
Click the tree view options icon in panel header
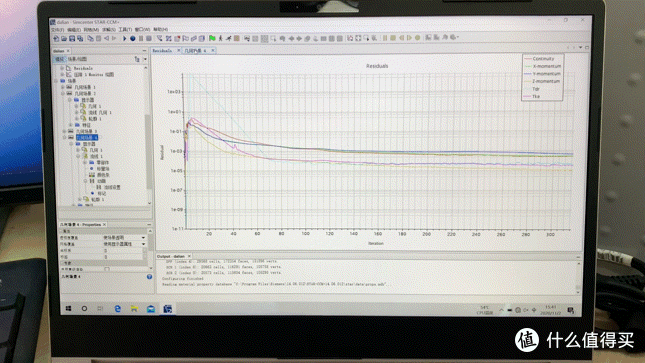click(137, 59)
